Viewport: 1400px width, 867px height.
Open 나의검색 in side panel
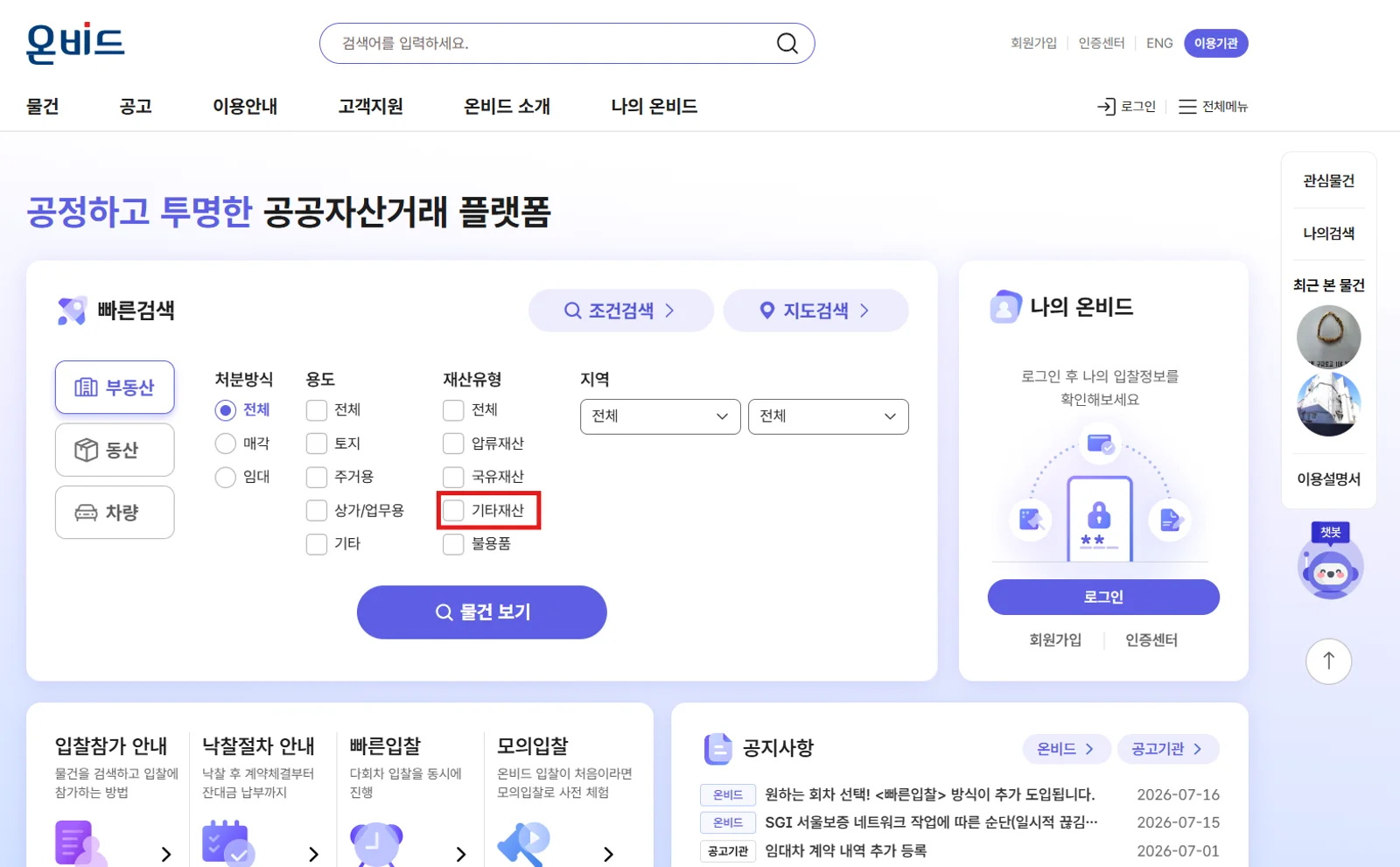tap(1328, 234)
